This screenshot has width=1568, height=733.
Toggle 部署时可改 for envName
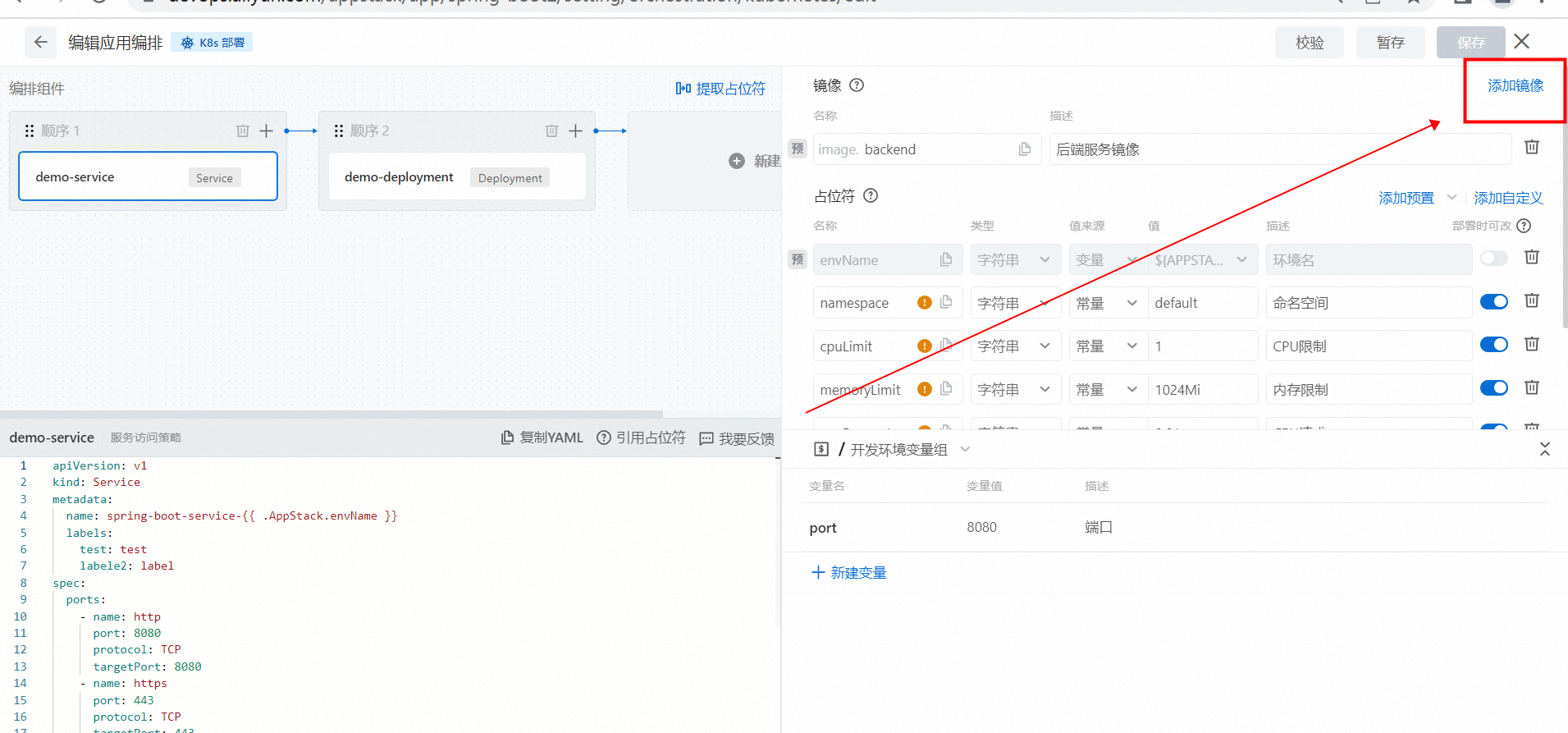(x=1494, y=259)
